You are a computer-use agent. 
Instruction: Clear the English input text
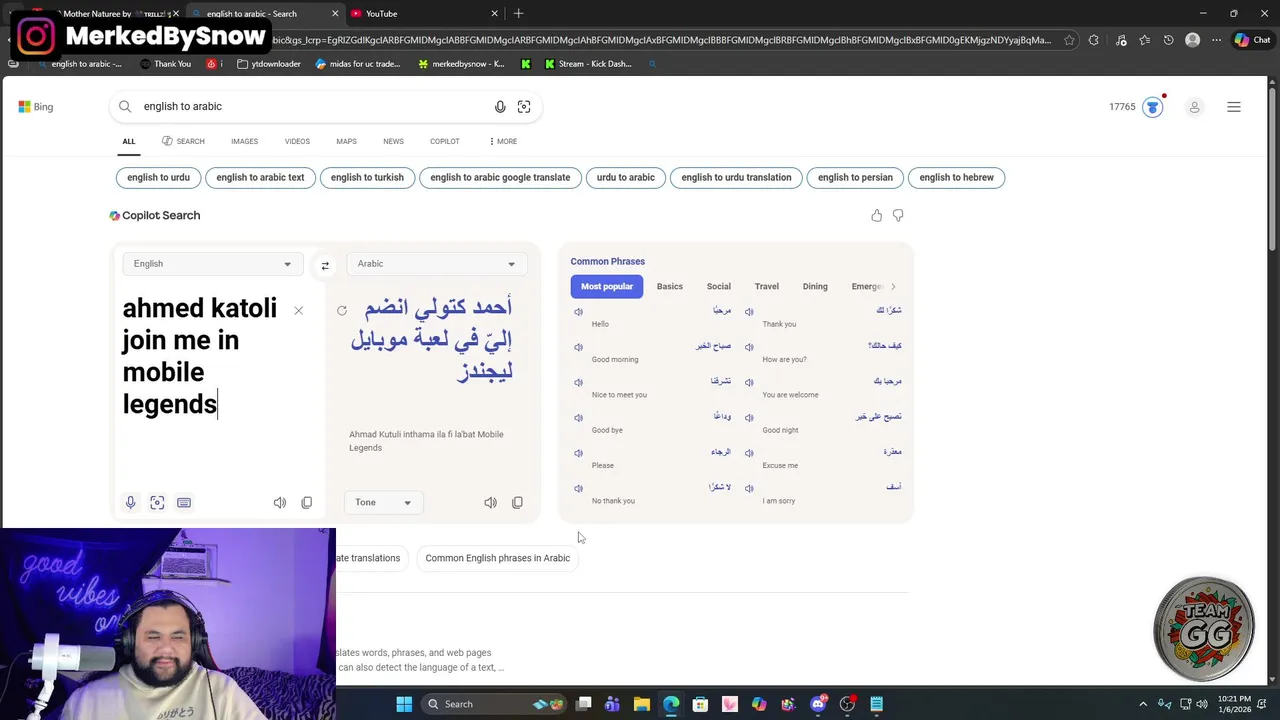(x=298, y=311)
